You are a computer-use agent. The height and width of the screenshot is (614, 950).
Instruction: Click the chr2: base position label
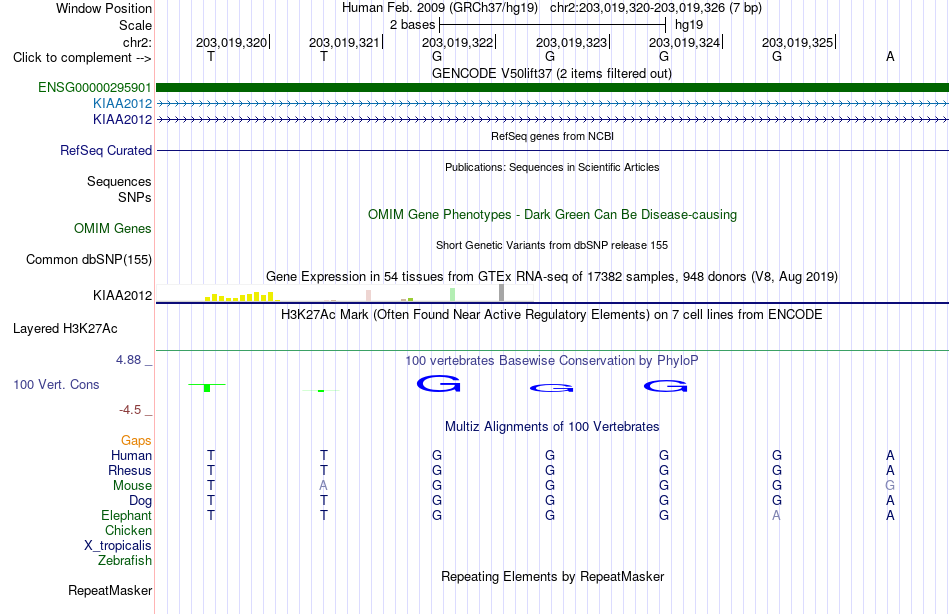[137, 42]
